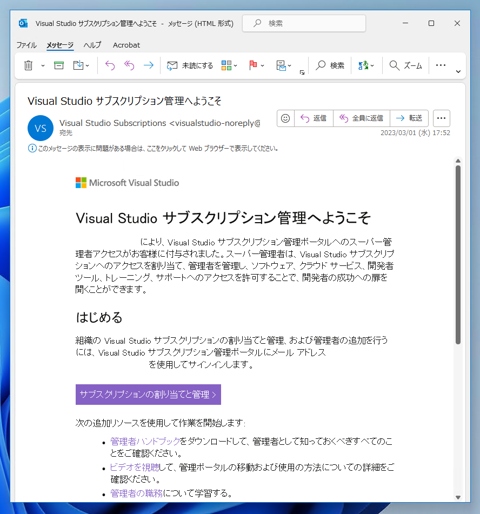This screenshot has width=480, height=514.
Task: Open ribbon more commands ellipsis
Action: pyautogui.click(x=441, y=65)
